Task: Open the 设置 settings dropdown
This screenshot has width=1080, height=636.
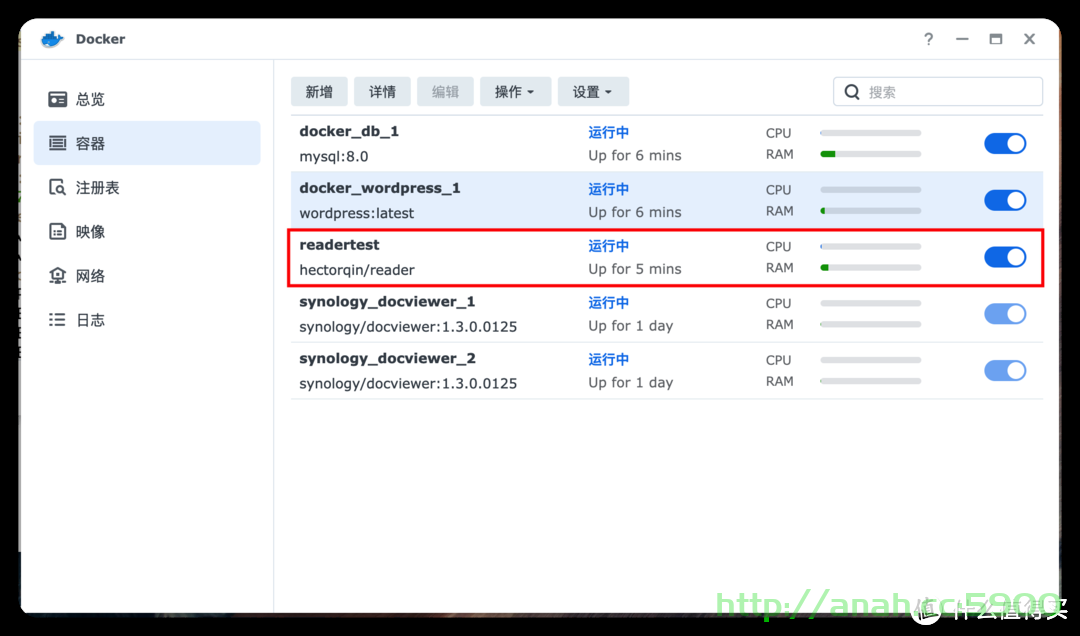Action: pyautogui.click(x=593, y=92)
